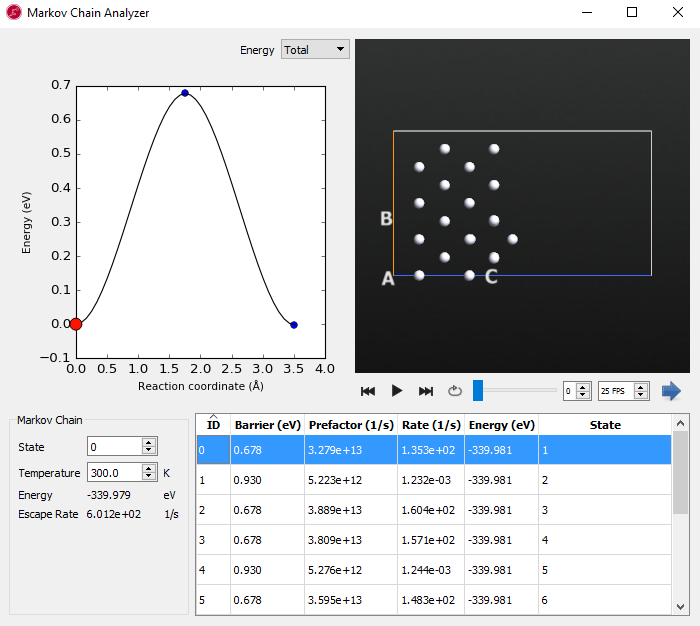
Task: Skip to first frame of animation
Action: tap(368, 392)
